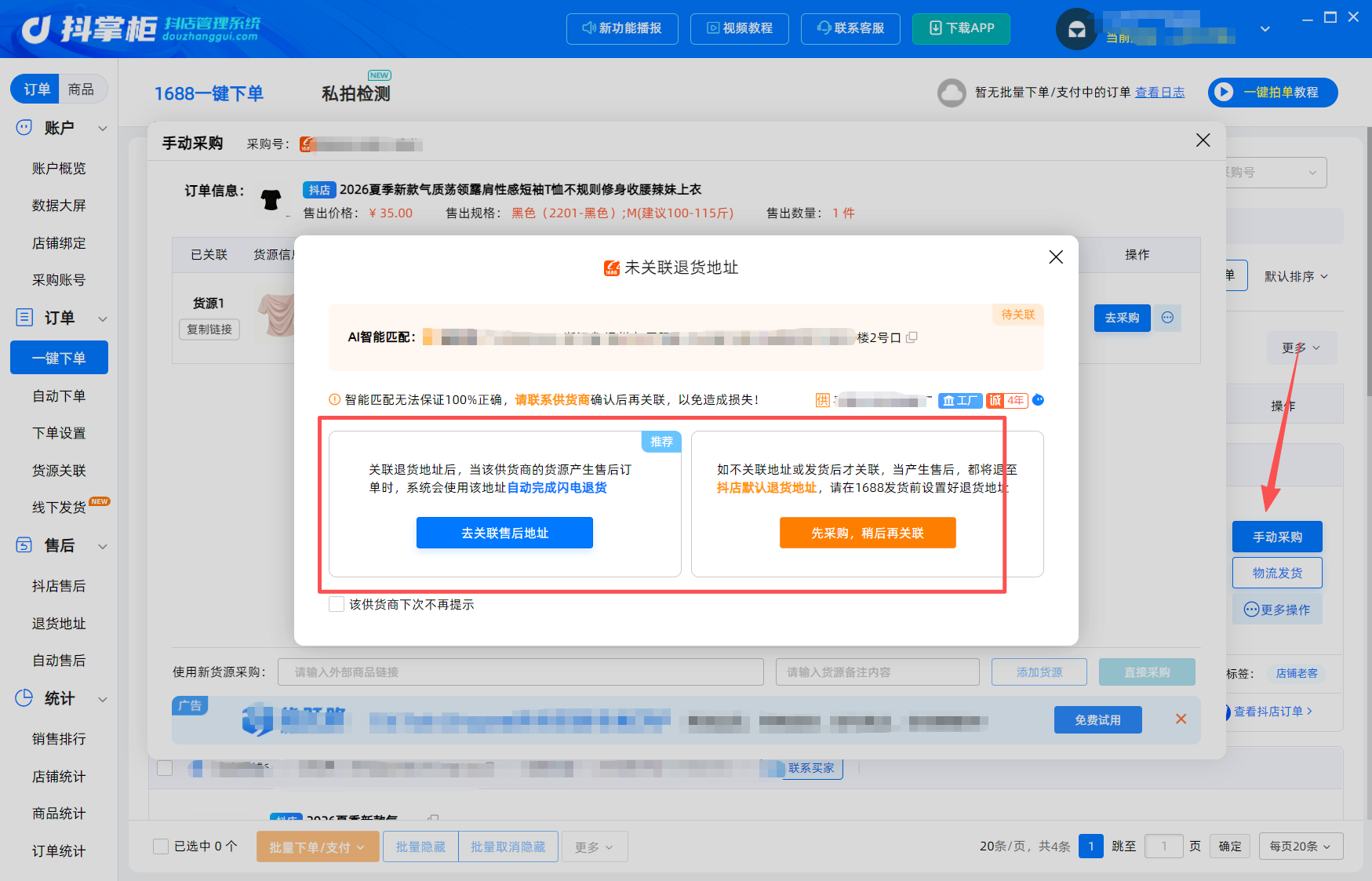Screen dimensions: 1372x881
Task: Open 自动下单 in the sidebar
Action: [x=59, y=396]
